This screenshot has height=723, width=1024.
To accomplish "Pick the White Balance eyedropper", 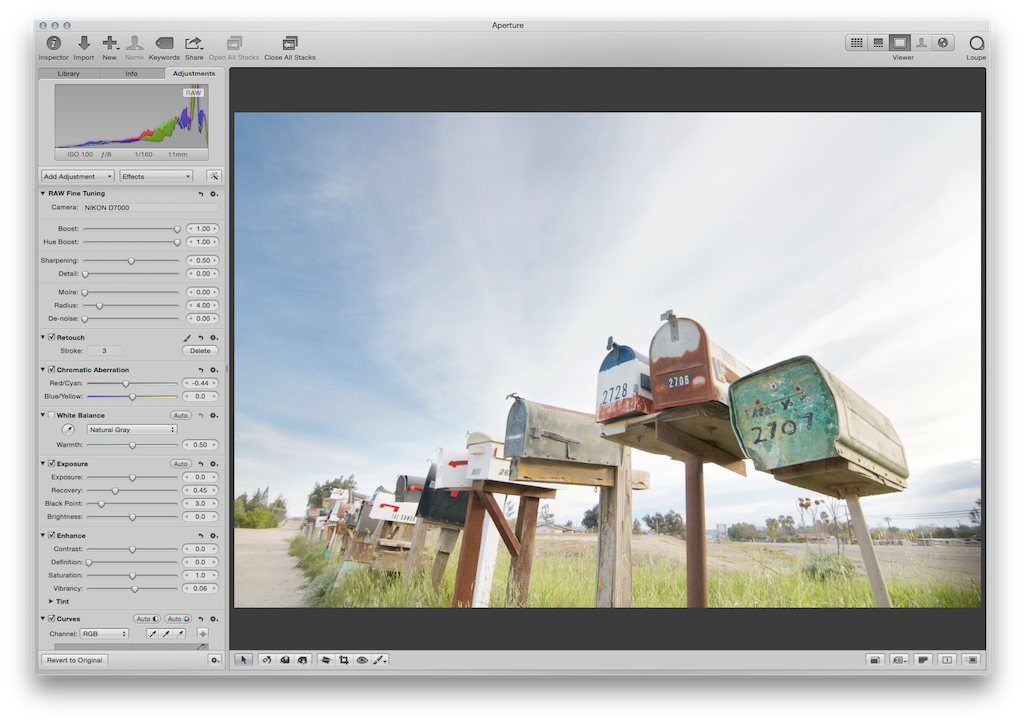I will tap(68, 430).
